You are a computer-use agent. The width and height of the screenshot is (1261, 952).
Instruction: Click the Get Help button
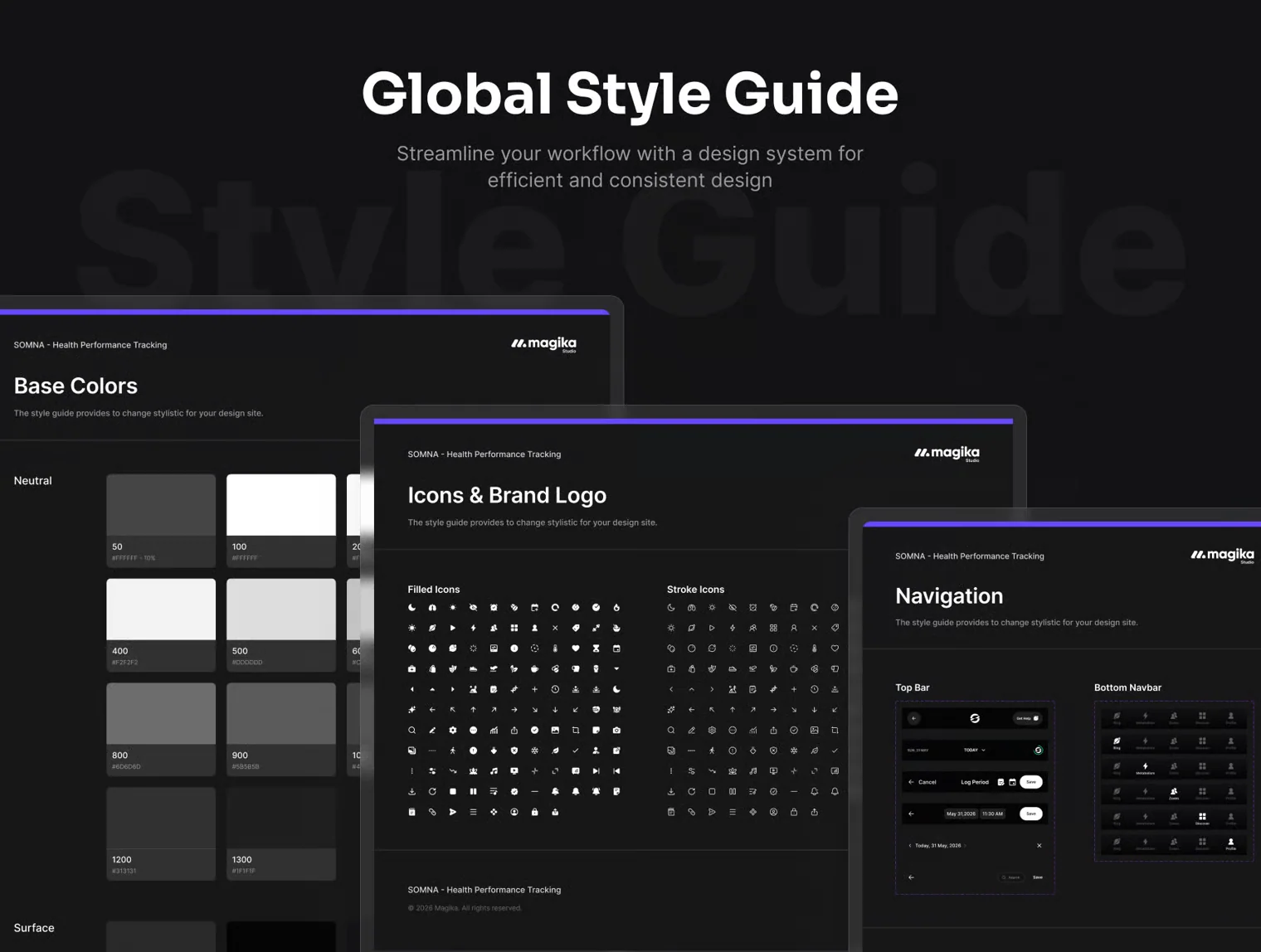tap(1027, 718)
